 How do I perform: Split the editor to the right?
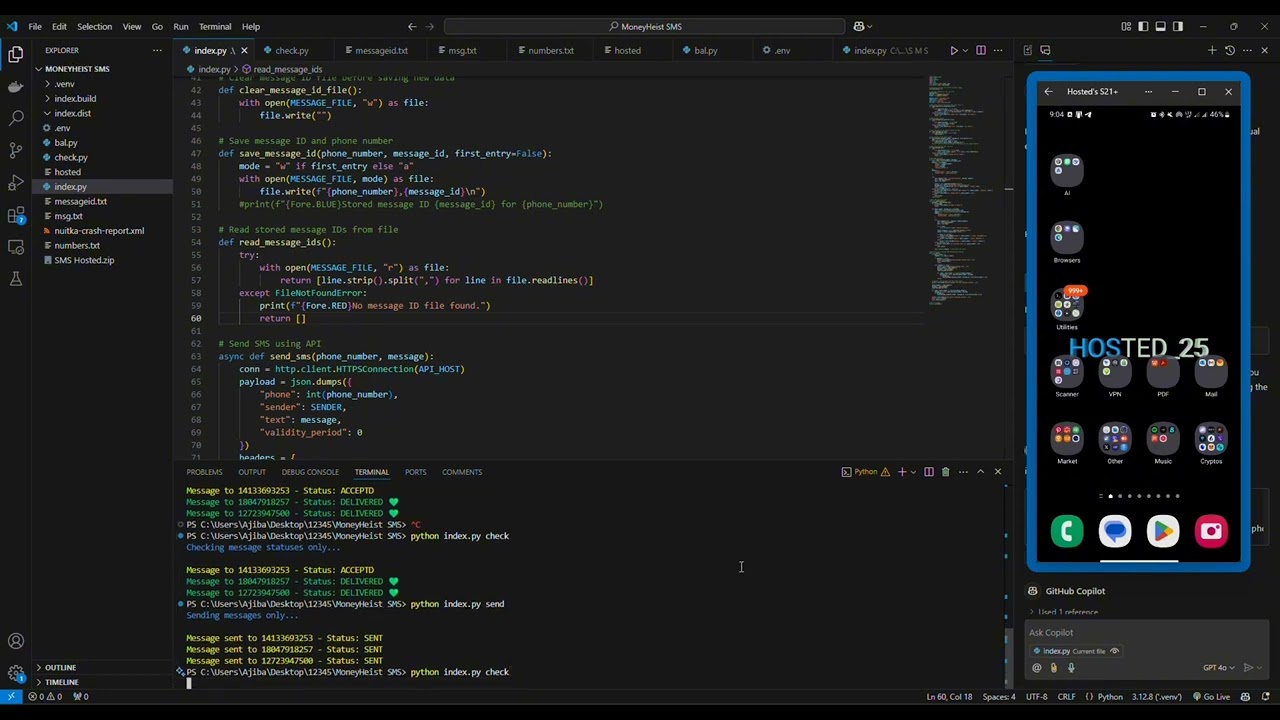pos(980,50)
